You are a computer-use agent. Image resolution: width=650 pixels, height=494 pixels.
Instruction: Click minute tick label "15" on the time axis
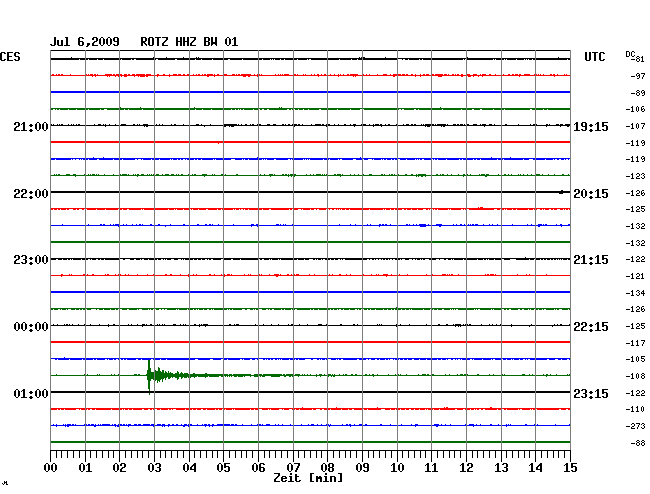click(570, 468)
